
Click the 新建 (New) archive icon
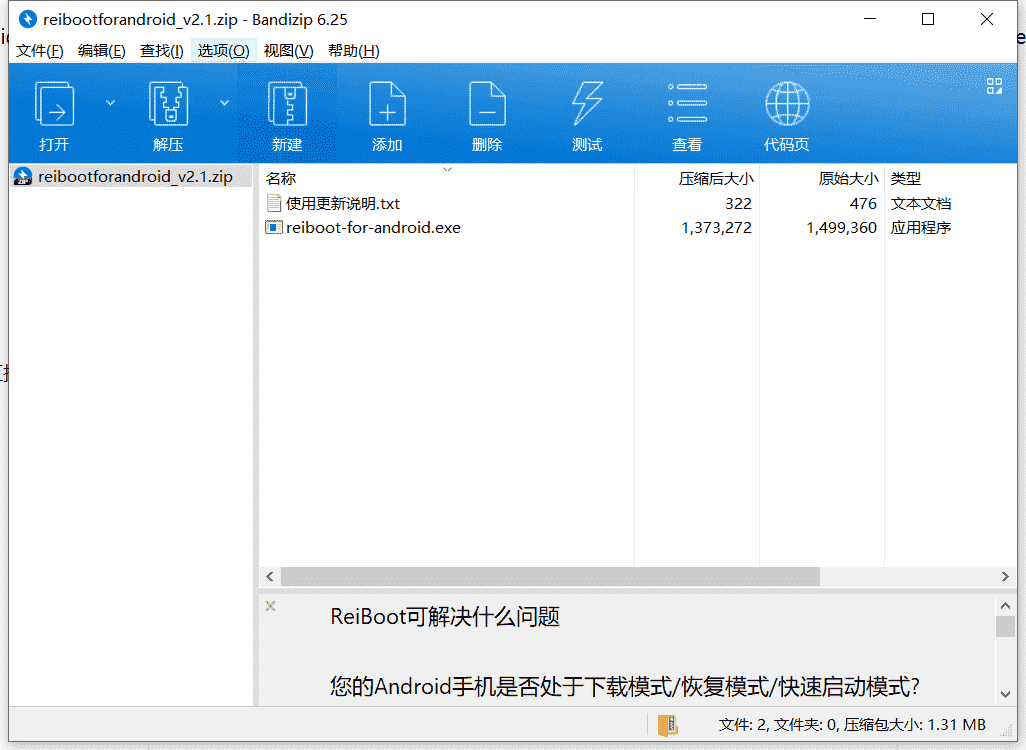coord(287,103)
